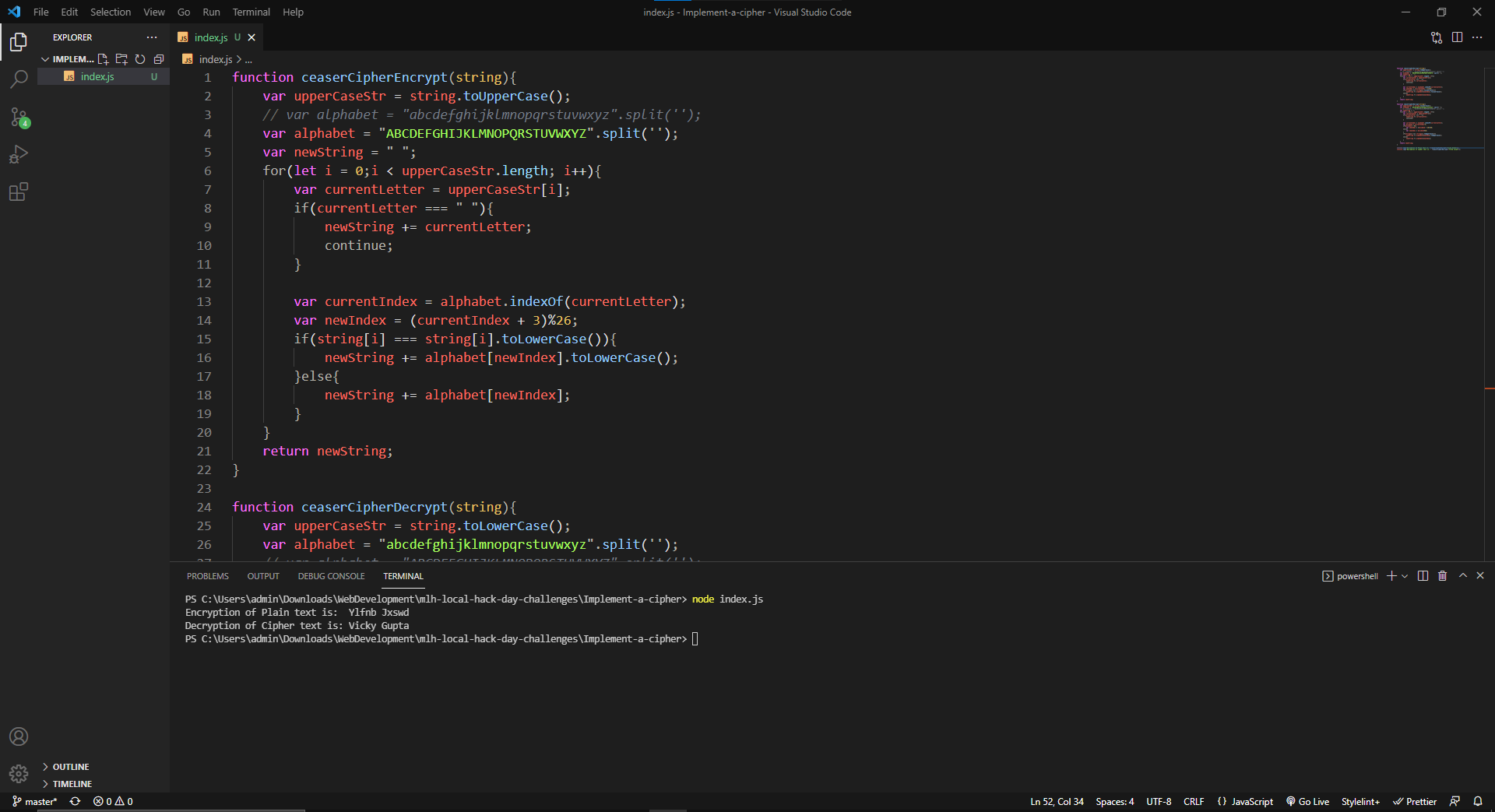
Task: Change end of line sequence CRLF
Action: 1194,801
